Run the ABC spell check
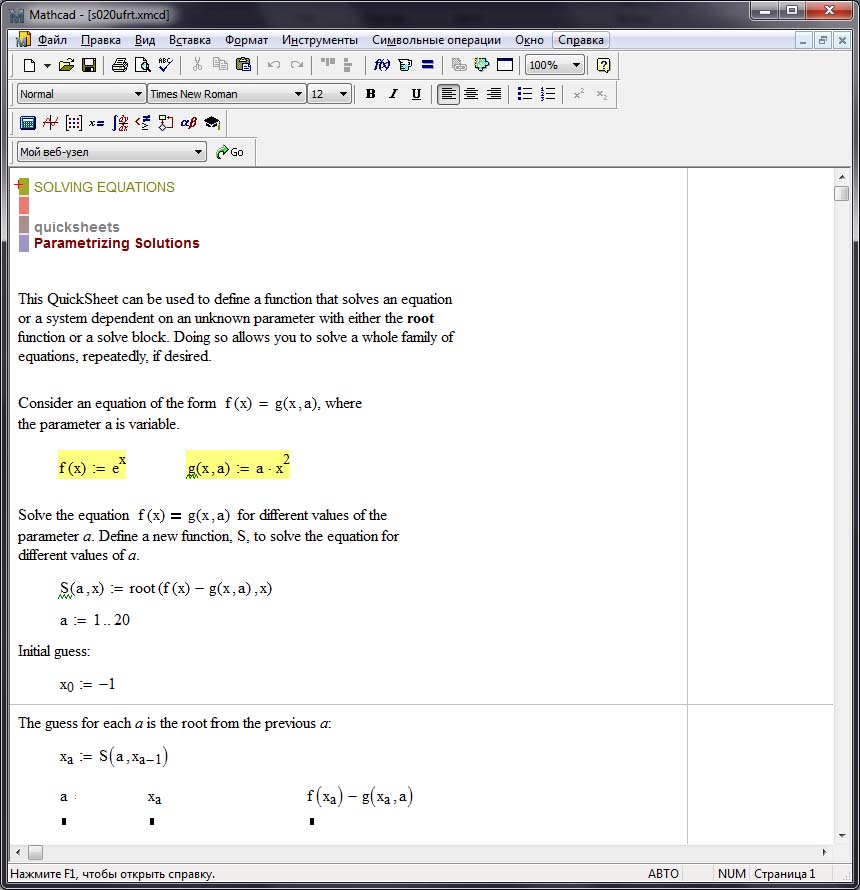860x890 pixels. point(165,65)
